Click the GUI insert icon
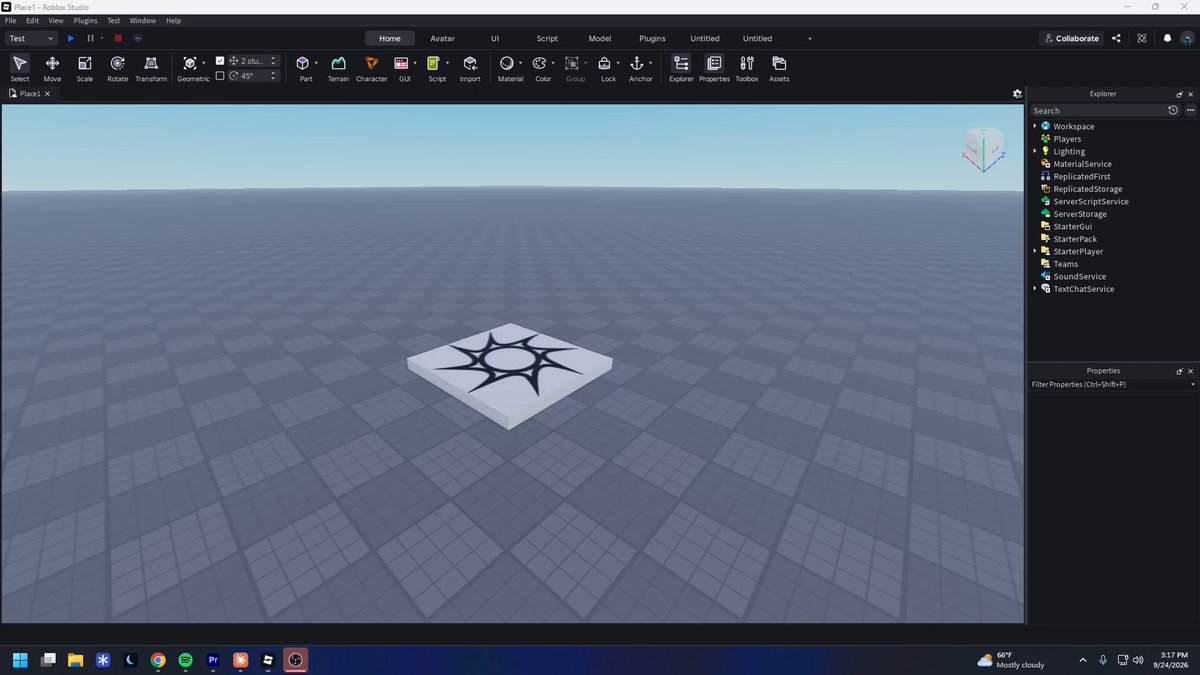The image size is (1200, 675). point(401,63)
